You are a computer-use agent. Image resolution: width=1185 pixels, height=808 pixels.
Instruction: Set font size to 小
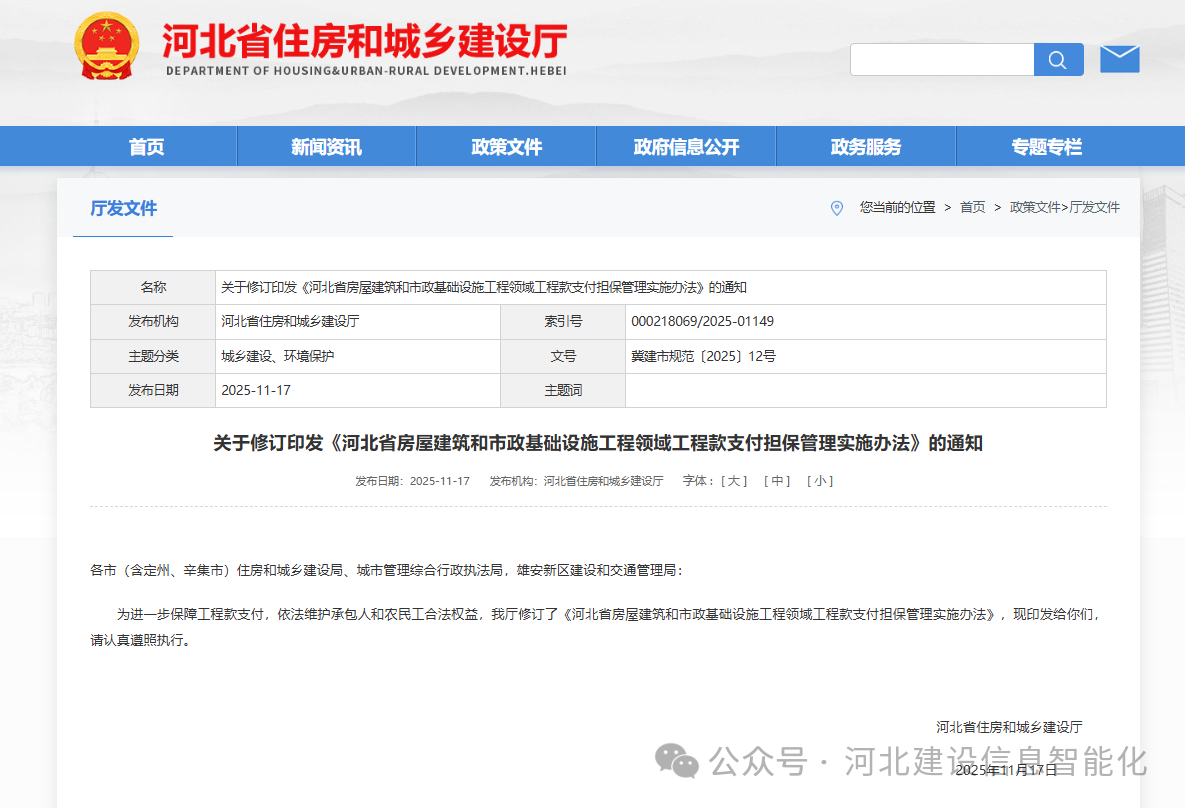820,480
